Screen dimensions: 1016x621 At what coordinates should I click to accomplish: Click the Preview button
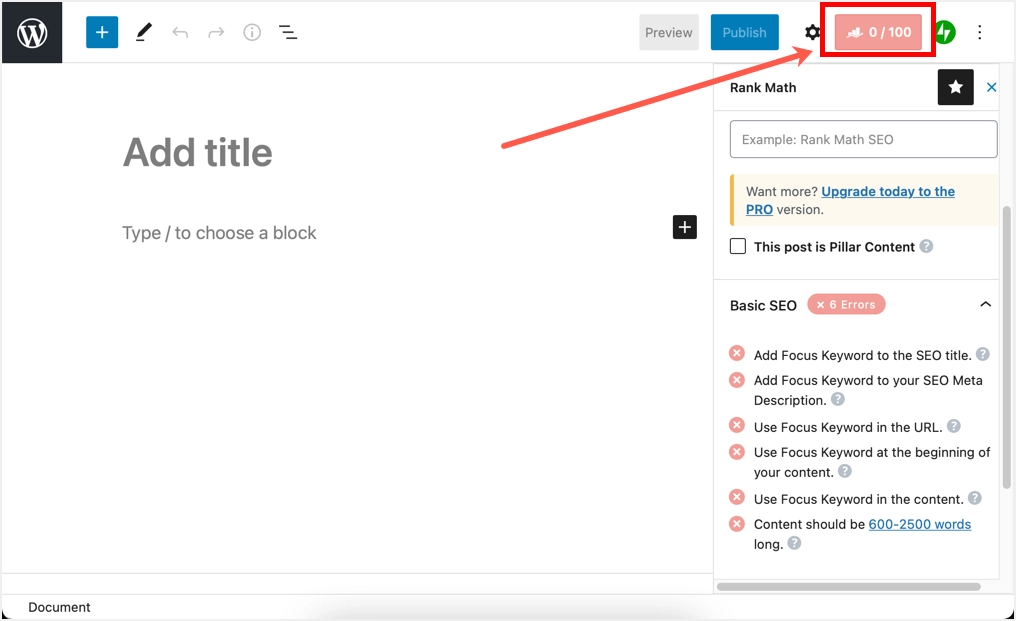tap(669, 32)
